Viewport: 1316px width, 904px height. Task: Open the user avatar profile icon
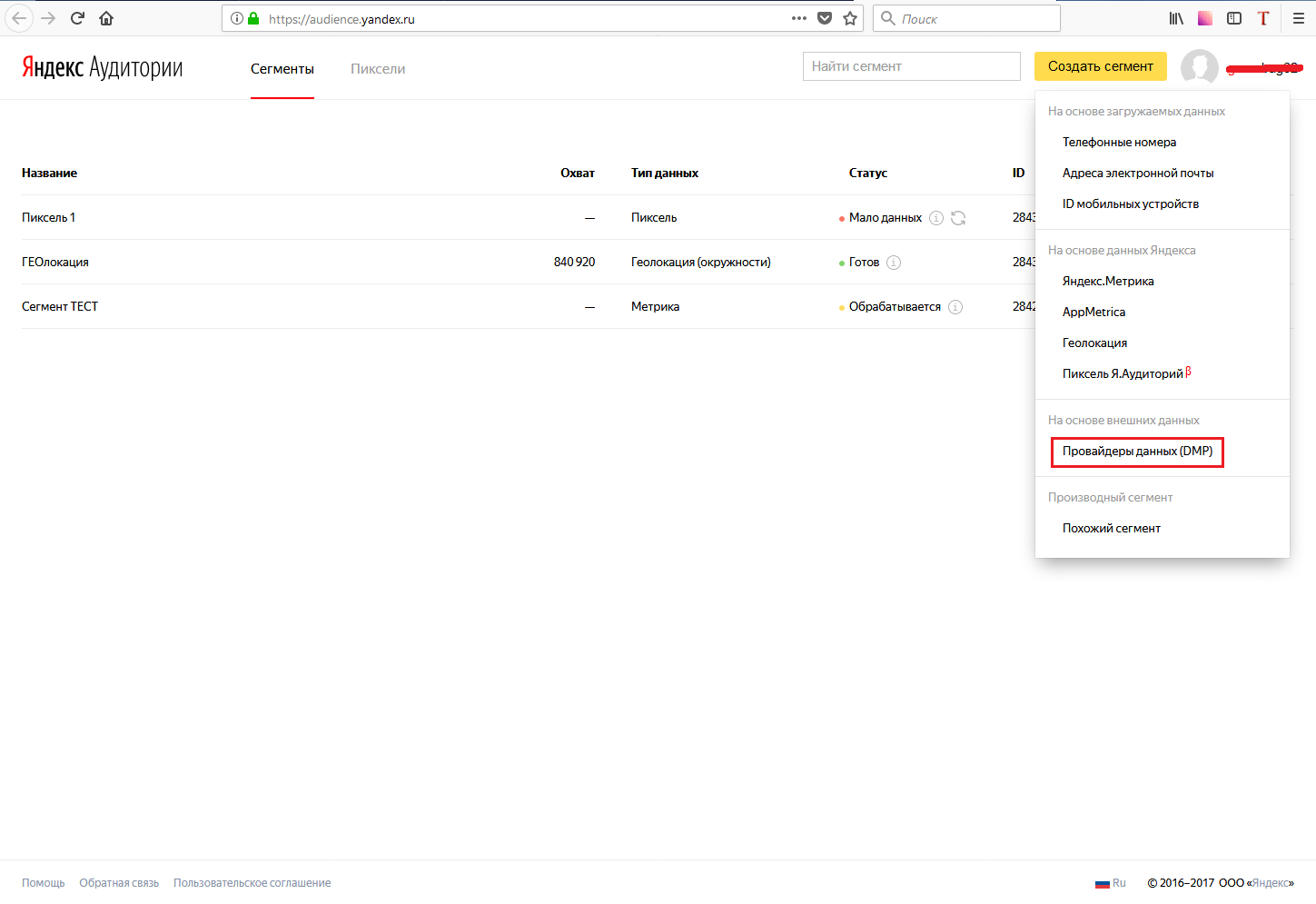pyautogui.click(x=1200, y=67)
